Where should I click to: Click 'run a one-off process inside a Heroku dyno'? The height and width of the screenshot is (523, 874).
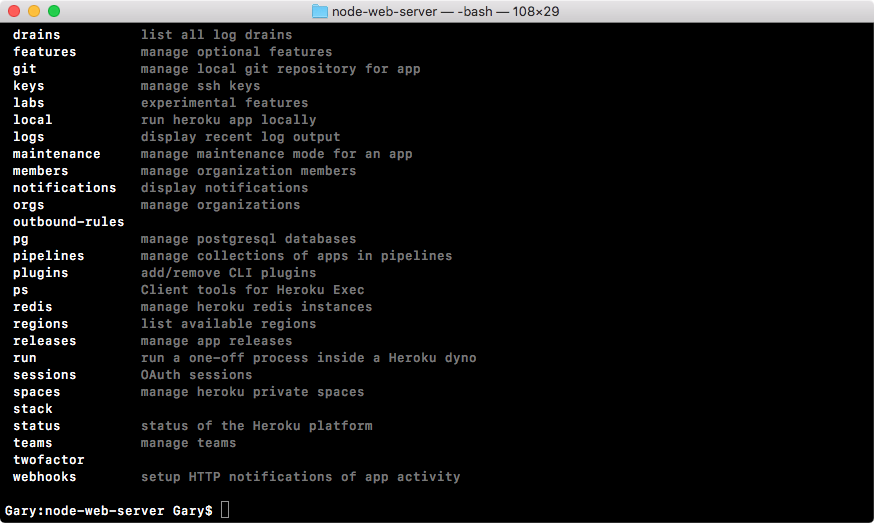pos(308,358)
